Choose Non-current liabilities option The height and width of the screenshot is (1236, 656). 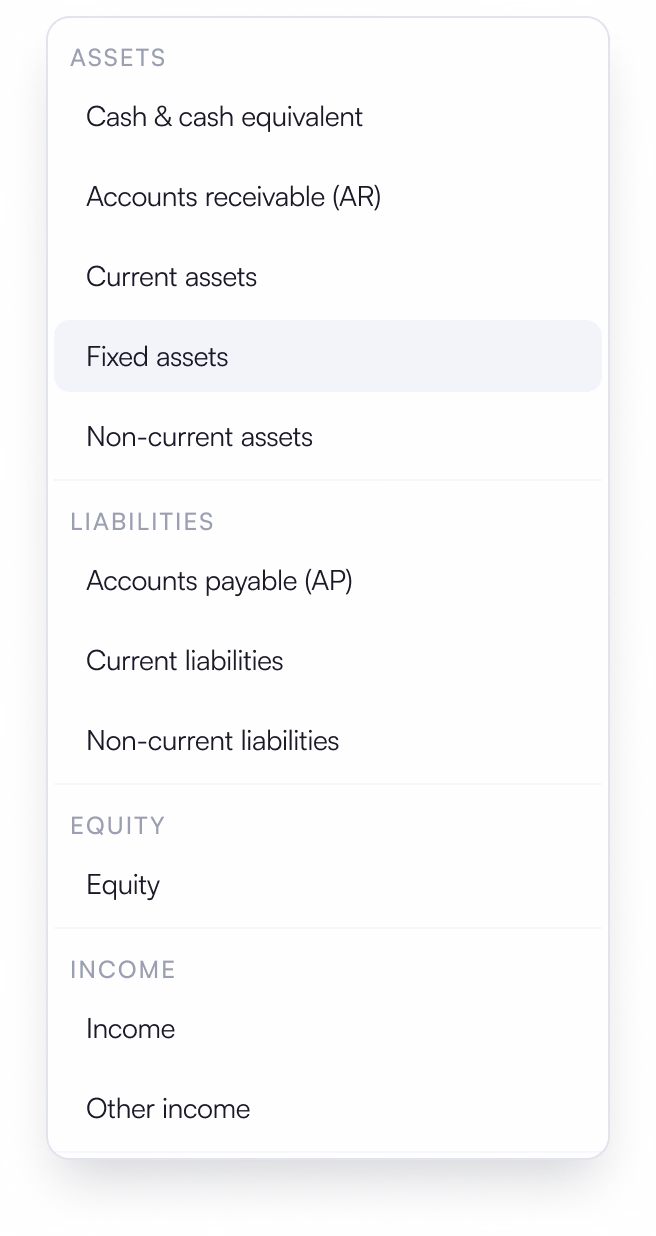tap(328, 741)
